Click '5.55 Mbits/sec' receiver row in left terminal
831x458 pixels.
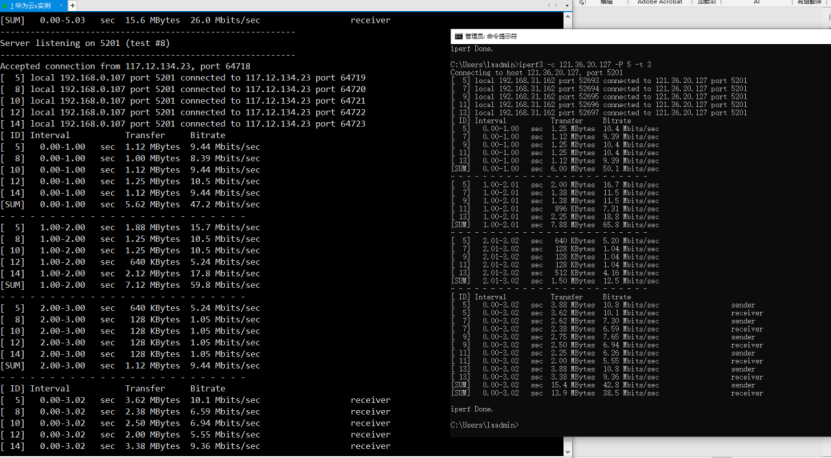tap(225, 435)
